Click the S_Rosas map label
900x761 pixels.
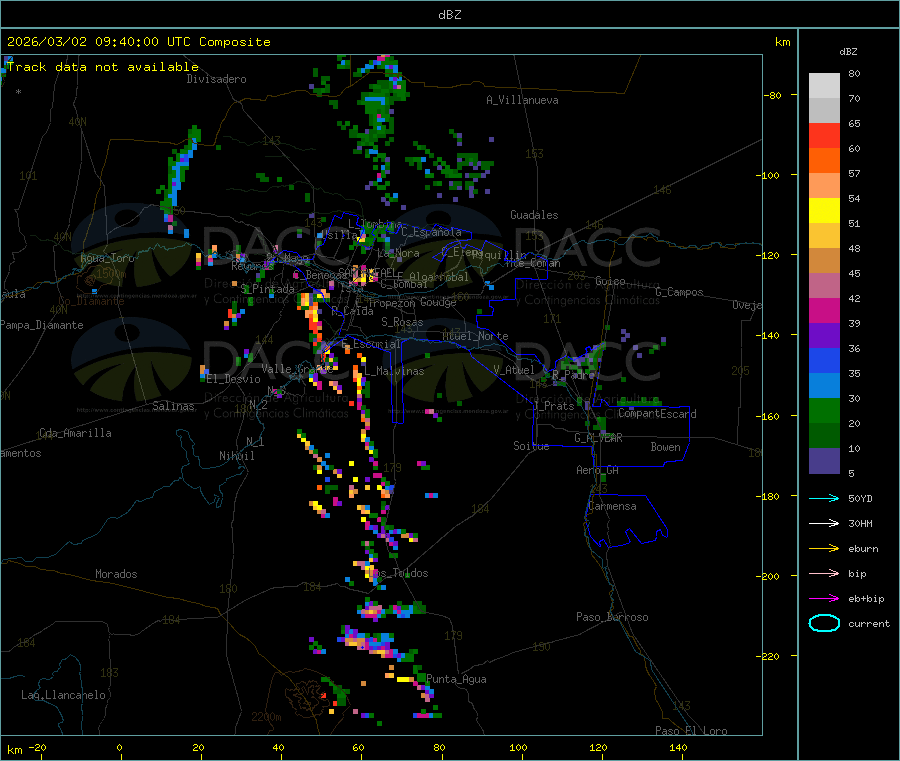point(402,322)
